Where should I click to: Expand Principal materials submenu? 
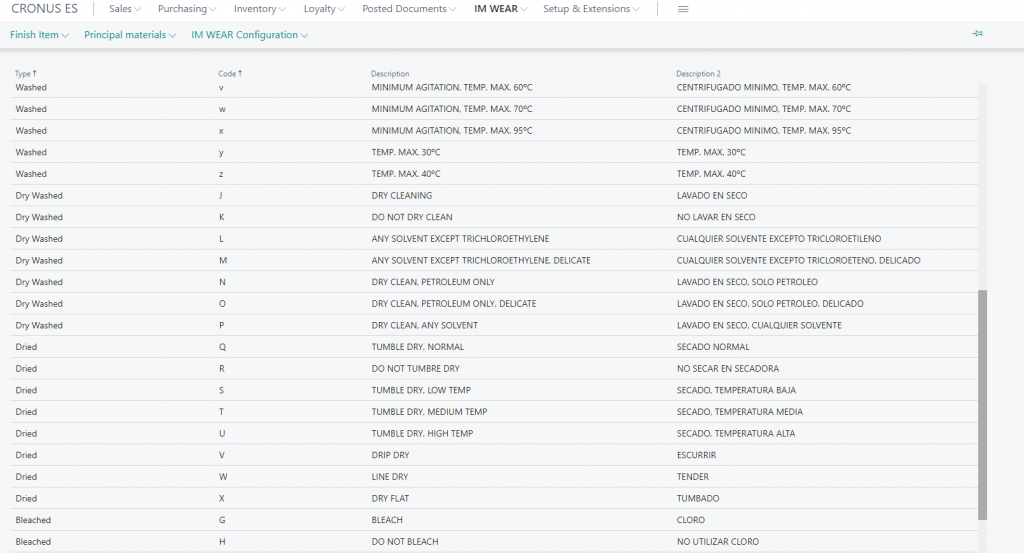pos(130,35)
